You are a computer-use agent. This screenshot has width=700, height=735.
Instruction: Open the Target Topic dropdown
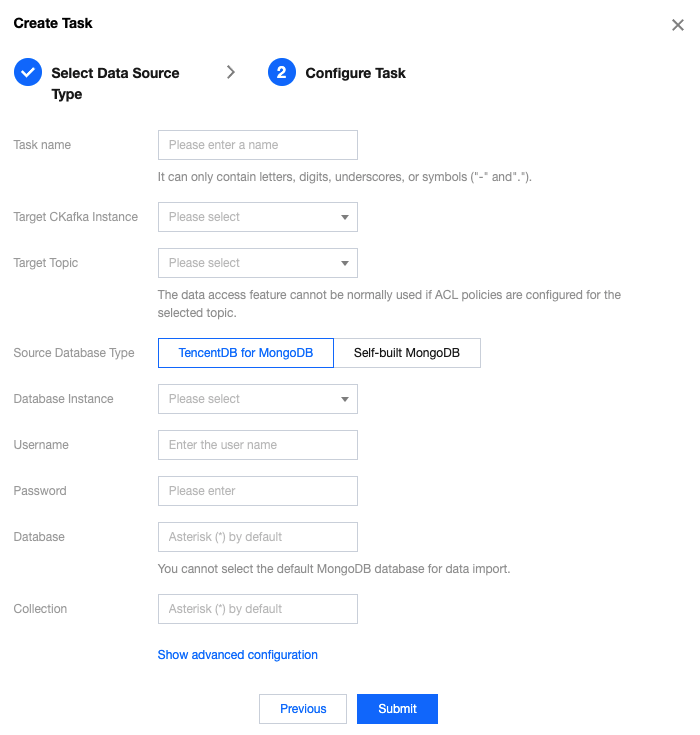[258, 263]
